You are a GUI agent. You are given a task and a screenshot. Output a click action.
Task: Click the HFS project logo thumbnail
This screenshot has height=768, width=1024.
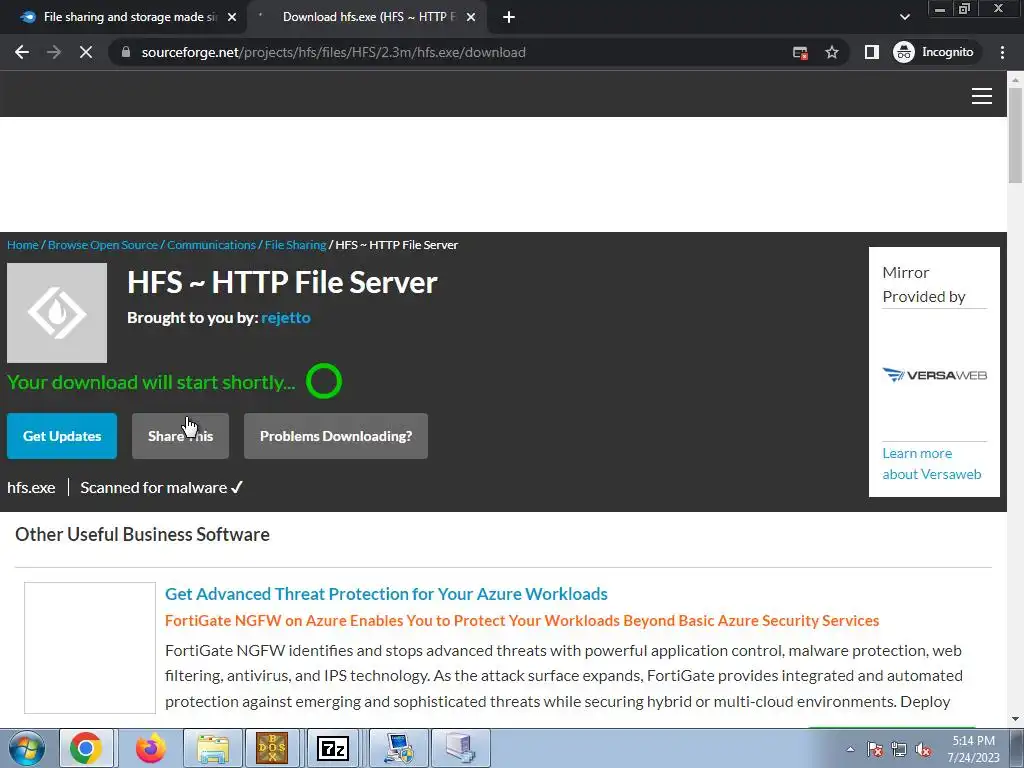[x=57, y=313]
